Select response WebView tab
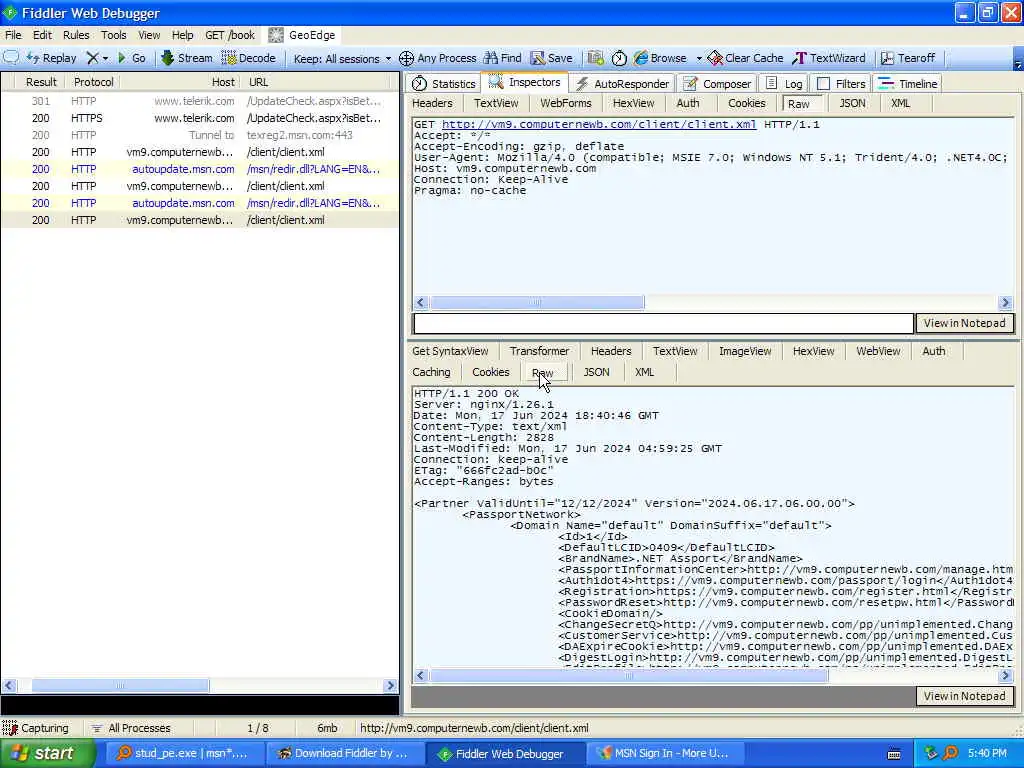This screenshot has width=1024, height=768. pos(878,351)
